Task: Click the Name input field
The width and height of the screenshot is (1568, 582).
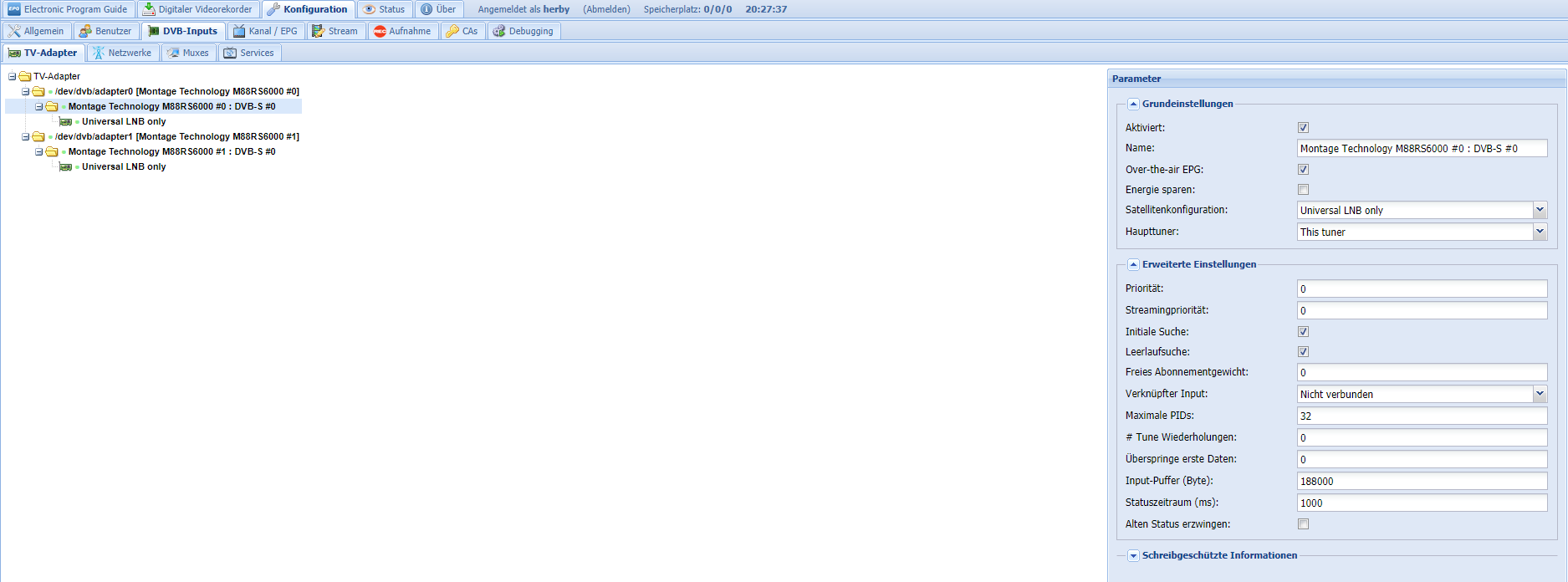Action: [x=1422, y=148]
